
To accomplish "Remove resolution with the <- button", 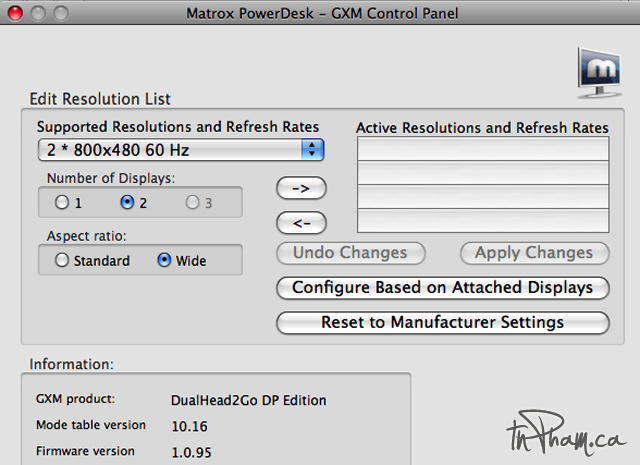I will [301, 223].
